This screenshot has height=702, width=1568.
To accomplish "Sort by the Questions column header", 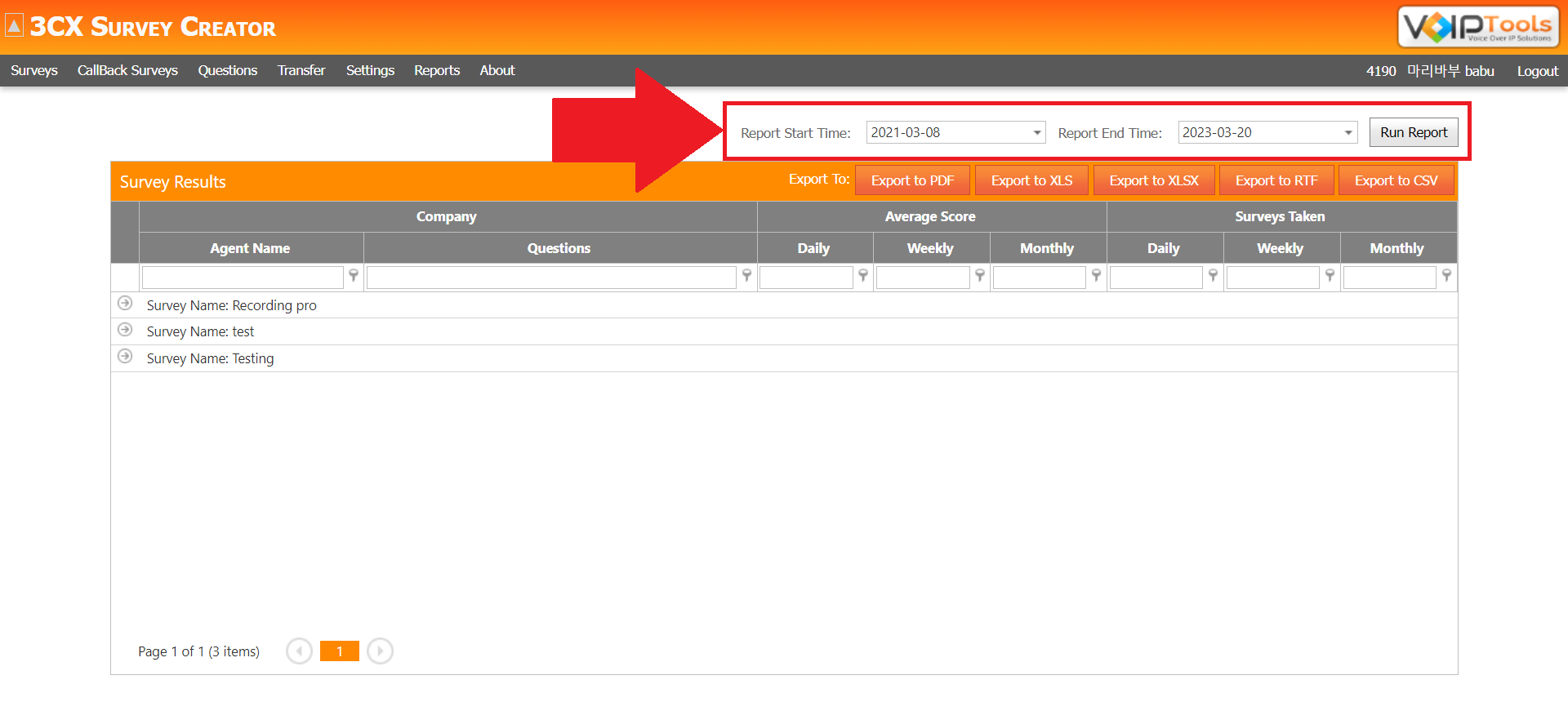I will tap(559, 248).
